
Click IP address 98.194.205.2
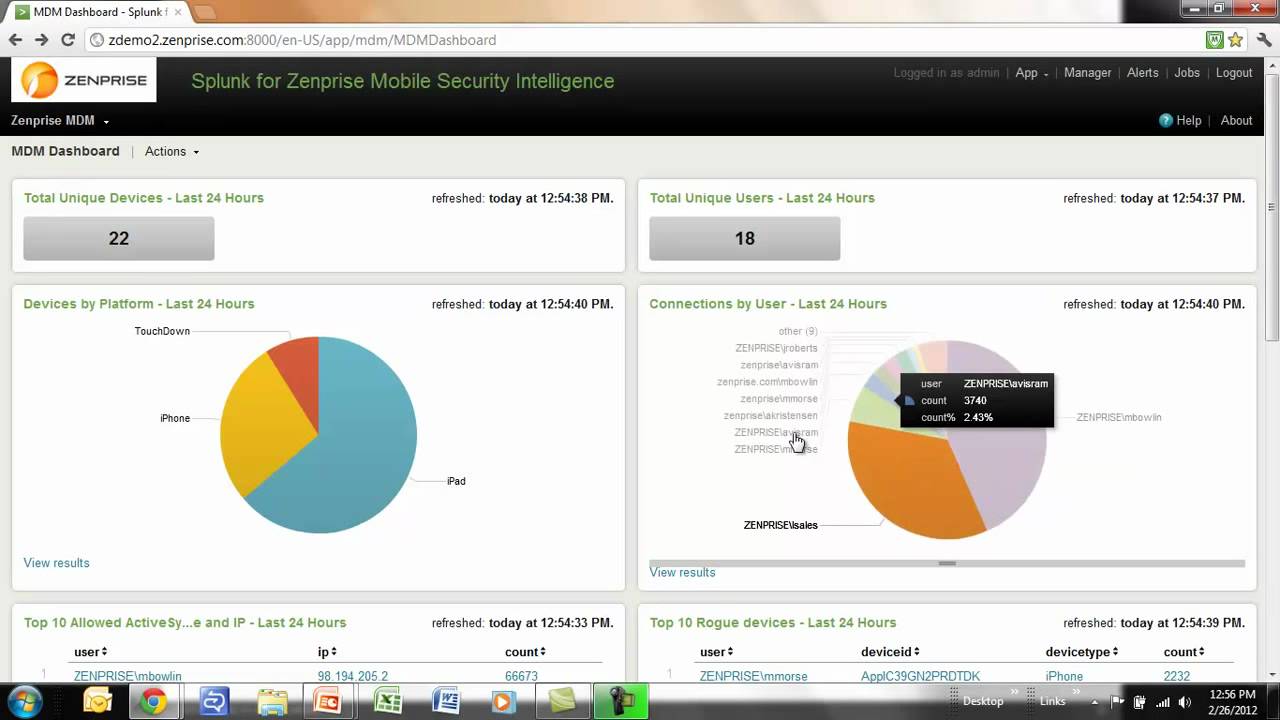coord(353,677)
